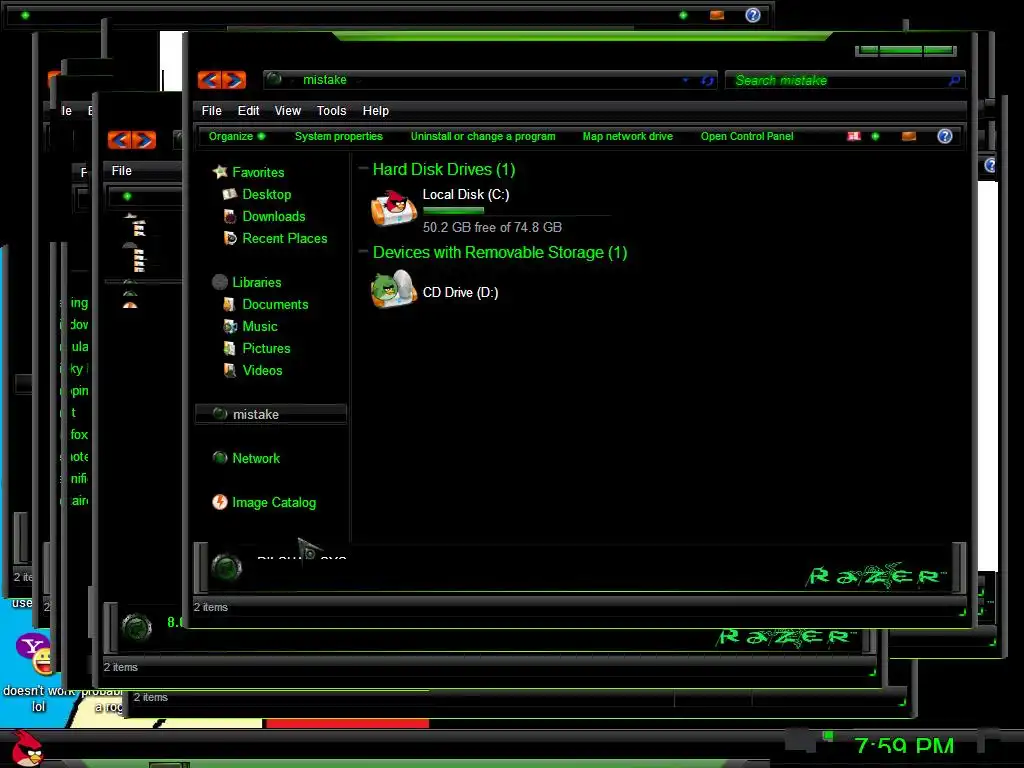This screenshot has width=1024, height=768.
Task: Click the Pictures library icon
Action: tap(229, 348)
